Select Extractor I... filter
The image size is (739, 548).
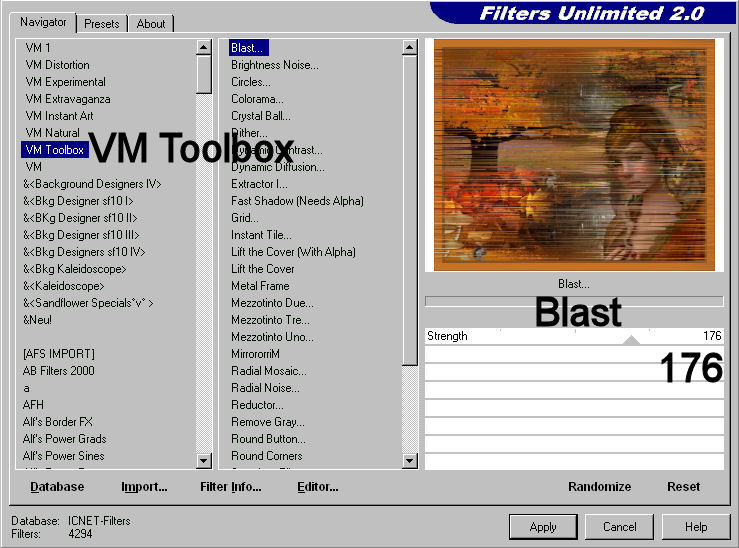pyautogui.click(x=259, y=184)
